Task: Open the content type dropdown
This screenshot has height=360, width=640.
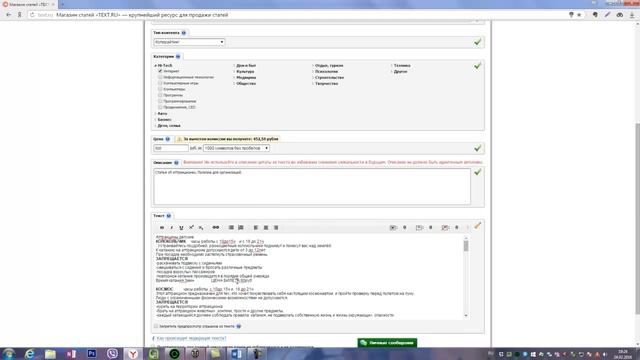Action: point(189,42)
